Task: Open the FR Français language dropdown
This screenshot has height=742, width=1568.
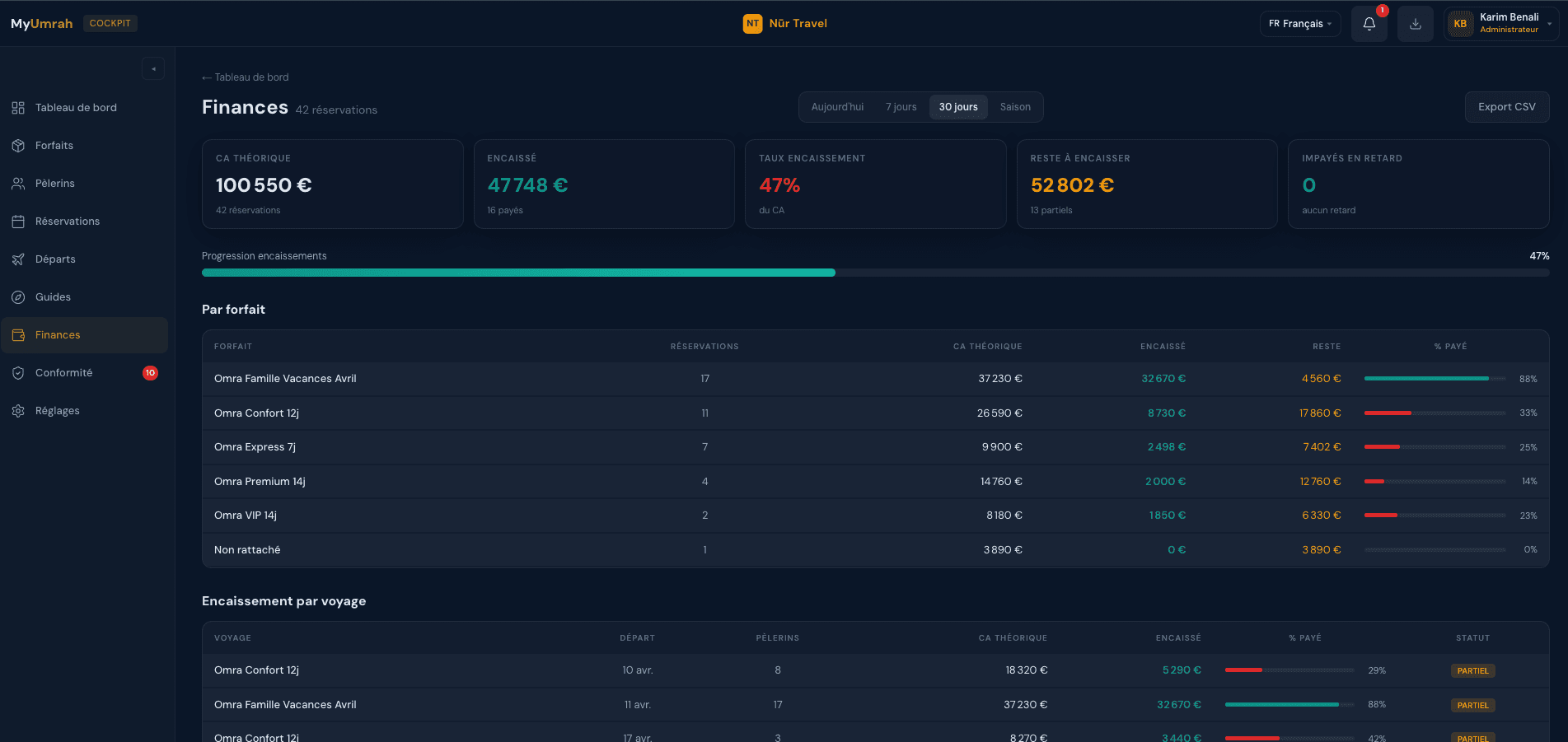Action: point(1299,24)
